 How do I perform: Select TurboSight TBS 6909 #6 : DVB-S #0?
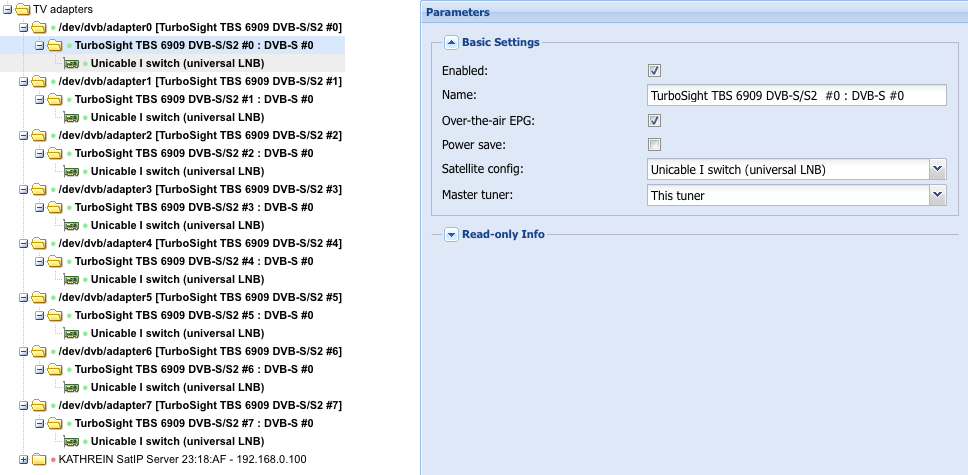(x=194, y=369)
